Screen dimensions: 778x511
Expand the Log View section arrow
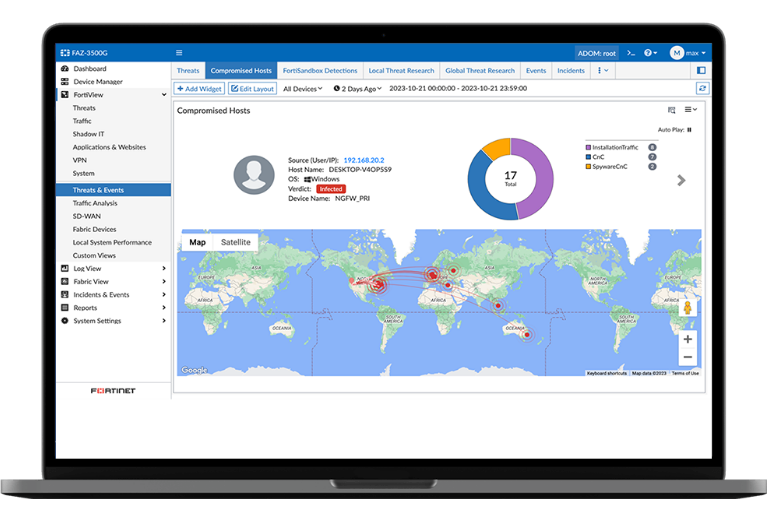[x=164, y=268]
